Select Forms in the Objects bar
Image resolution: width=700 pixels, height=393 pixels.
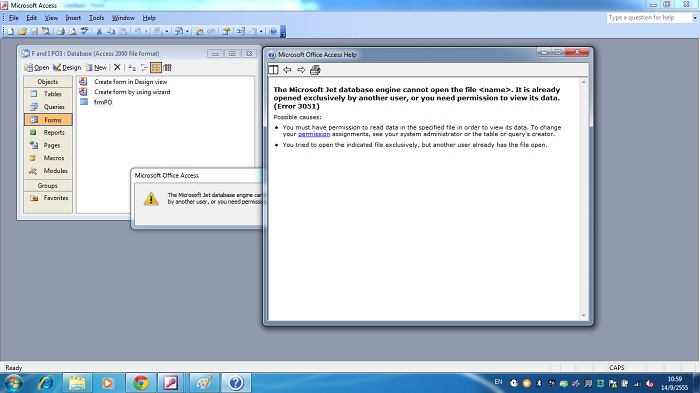pyautogui.click(x=48, y=120)
